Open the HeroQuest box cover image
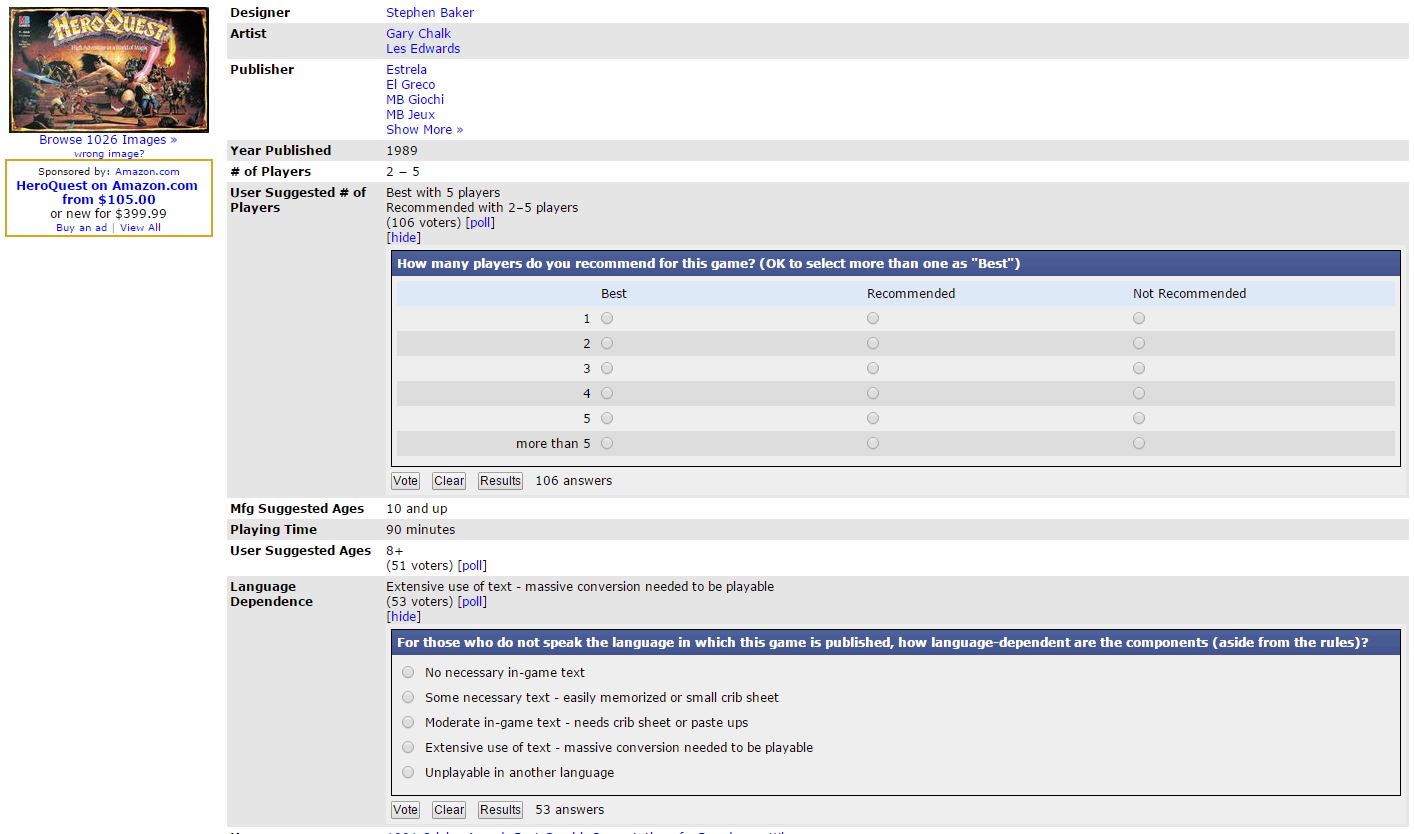Screen dimensions: 1414x834 (x=109, y=69)
